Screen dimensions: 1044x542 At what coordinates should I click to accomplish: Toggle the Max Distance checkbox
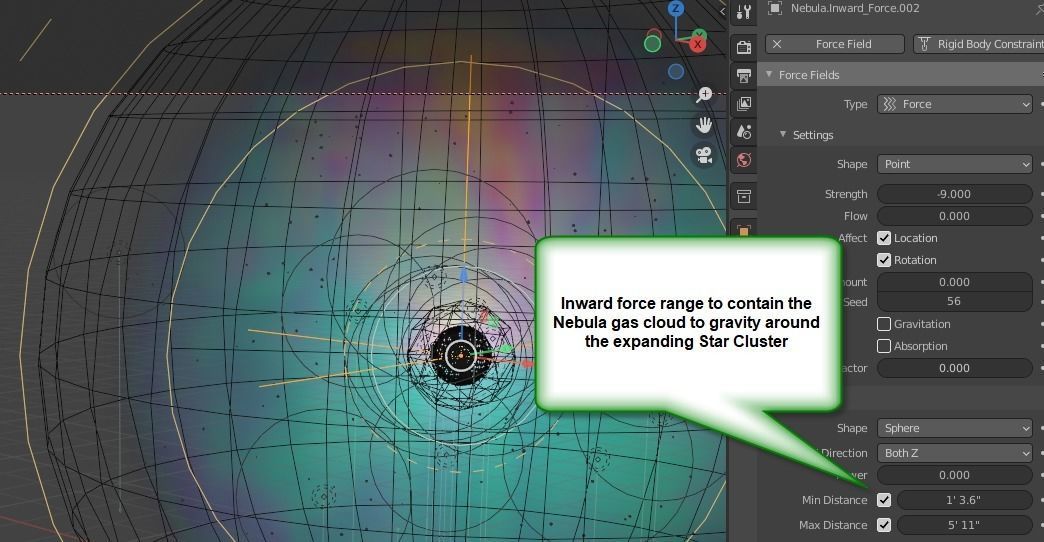click(x=884, y=525)
